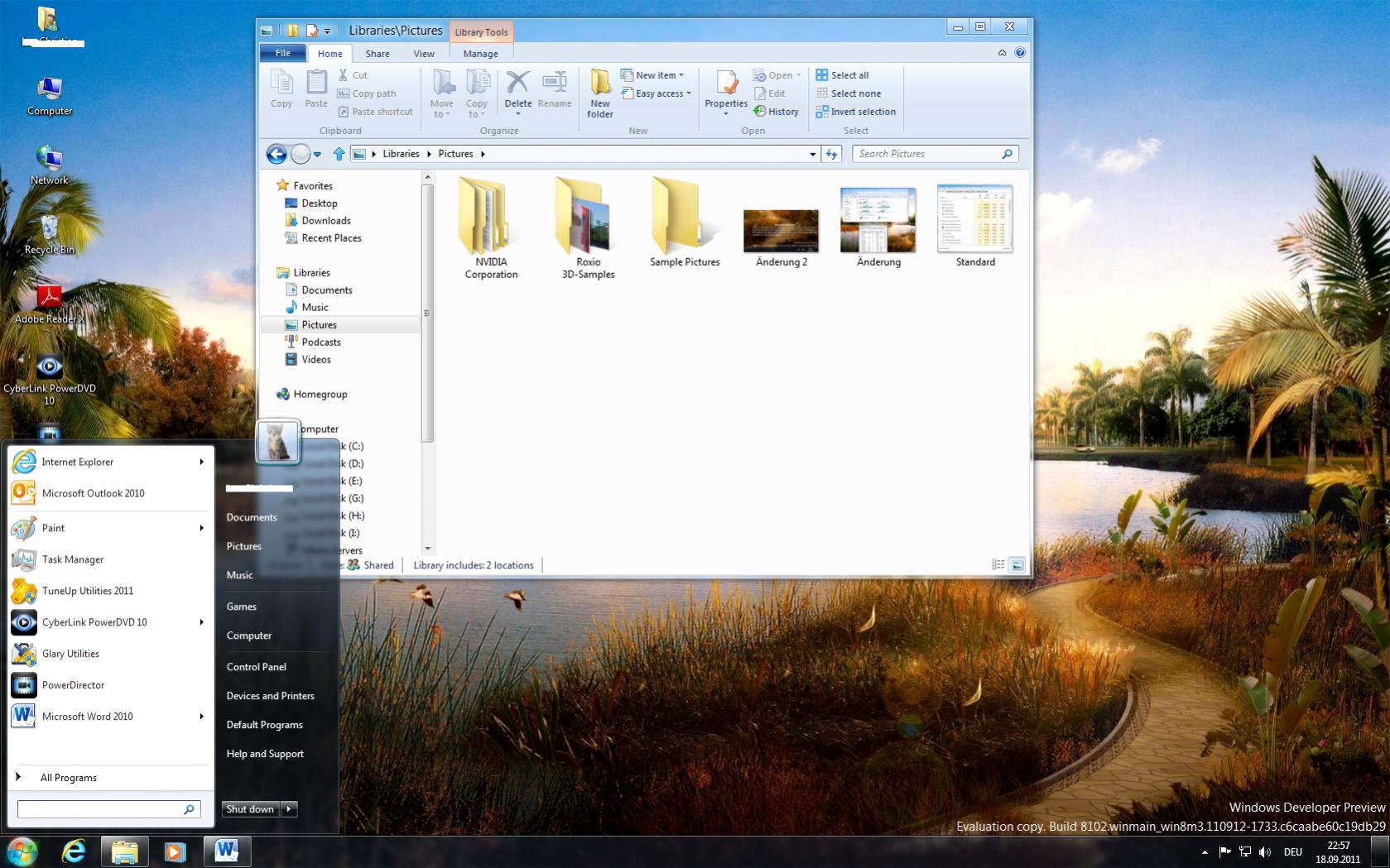The width and height of the screenshot is (1390, 868).
Task: Open Default Programs from Start menu
Action: [x=265, y=725]
